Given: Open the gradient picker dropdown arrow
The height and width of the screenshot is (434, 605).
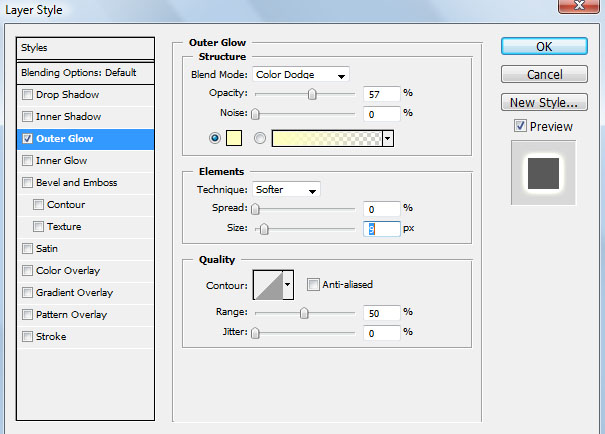Looking at the screenshot, I should (x=388, y=138).
